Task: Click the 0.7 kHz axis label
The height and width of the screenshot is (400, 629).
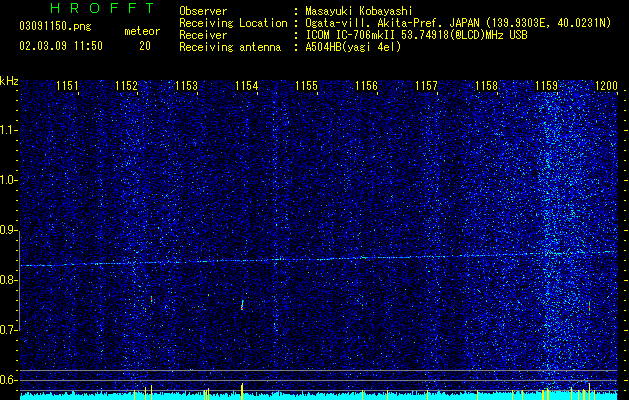Action: [9, 330]
